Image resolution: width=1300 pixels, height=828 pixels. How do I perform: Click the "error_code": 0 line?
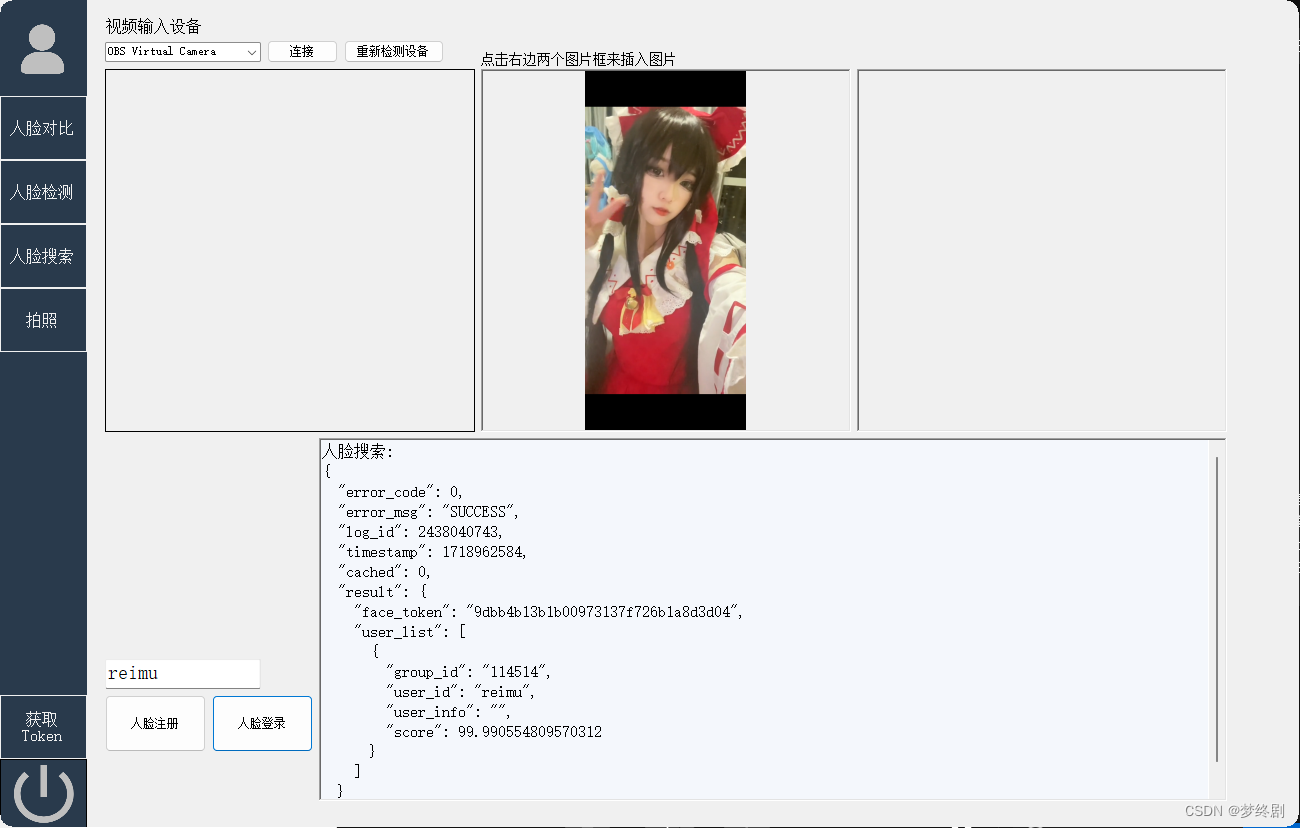(401, 492)
